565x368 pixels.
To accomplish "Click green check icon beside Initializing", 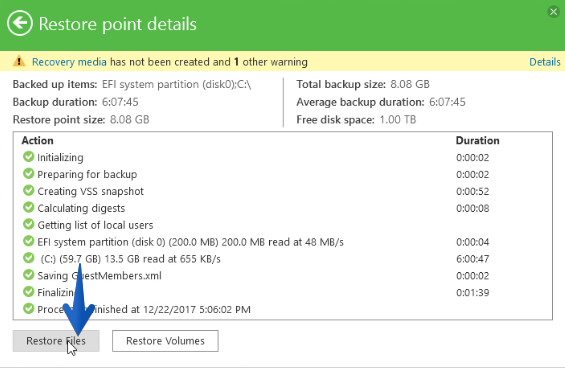I will (x=28, y=157).
